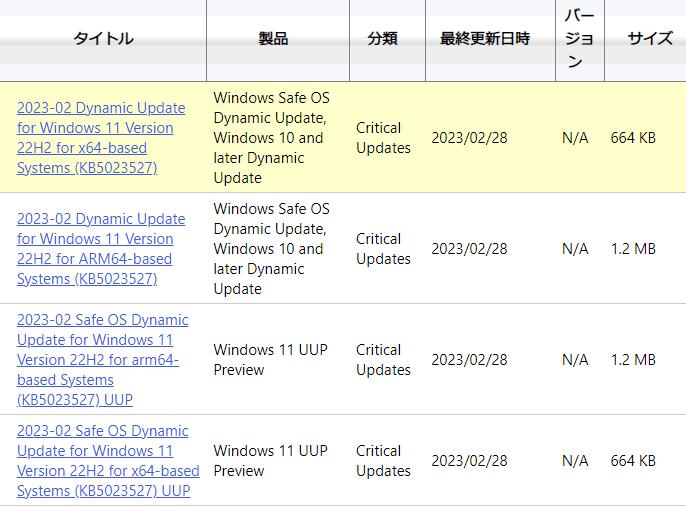Click N/A version in the arm64 UUP row
This screenshot has width=686, height=507.
pyautogui.click(x=575, y=360)
